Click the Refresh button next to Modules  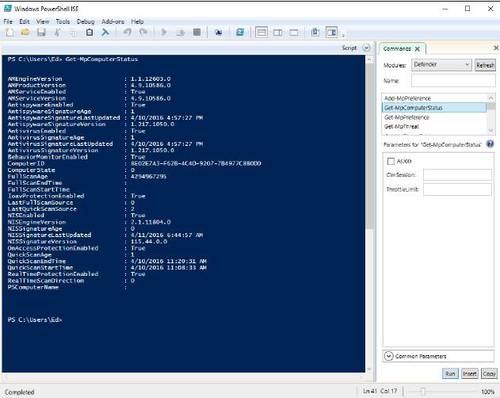pos(485,65)
